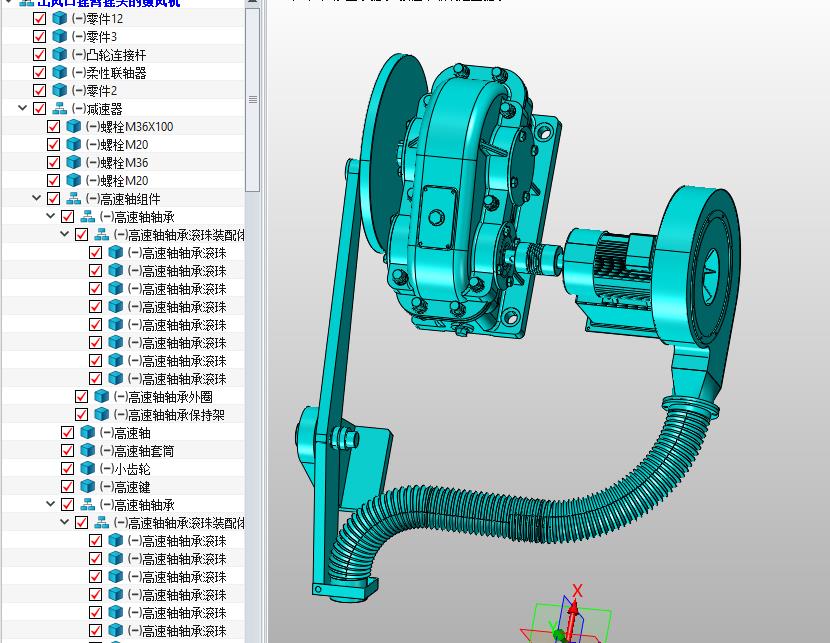Viewport: 830px width, 643px height.
Task: Select the 减速器 assembly name
Action: point(97,109)
